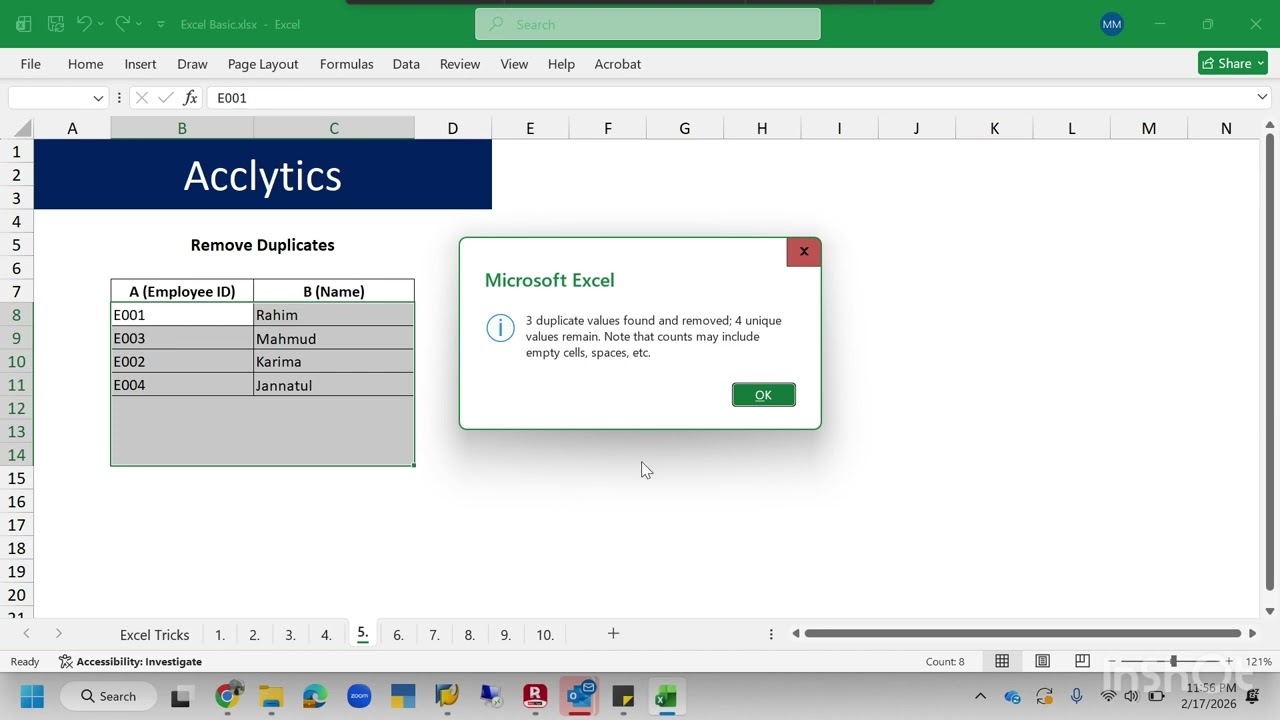
Task: Click the A (Employee ID) header cell
Action: (x=182, y=292)
